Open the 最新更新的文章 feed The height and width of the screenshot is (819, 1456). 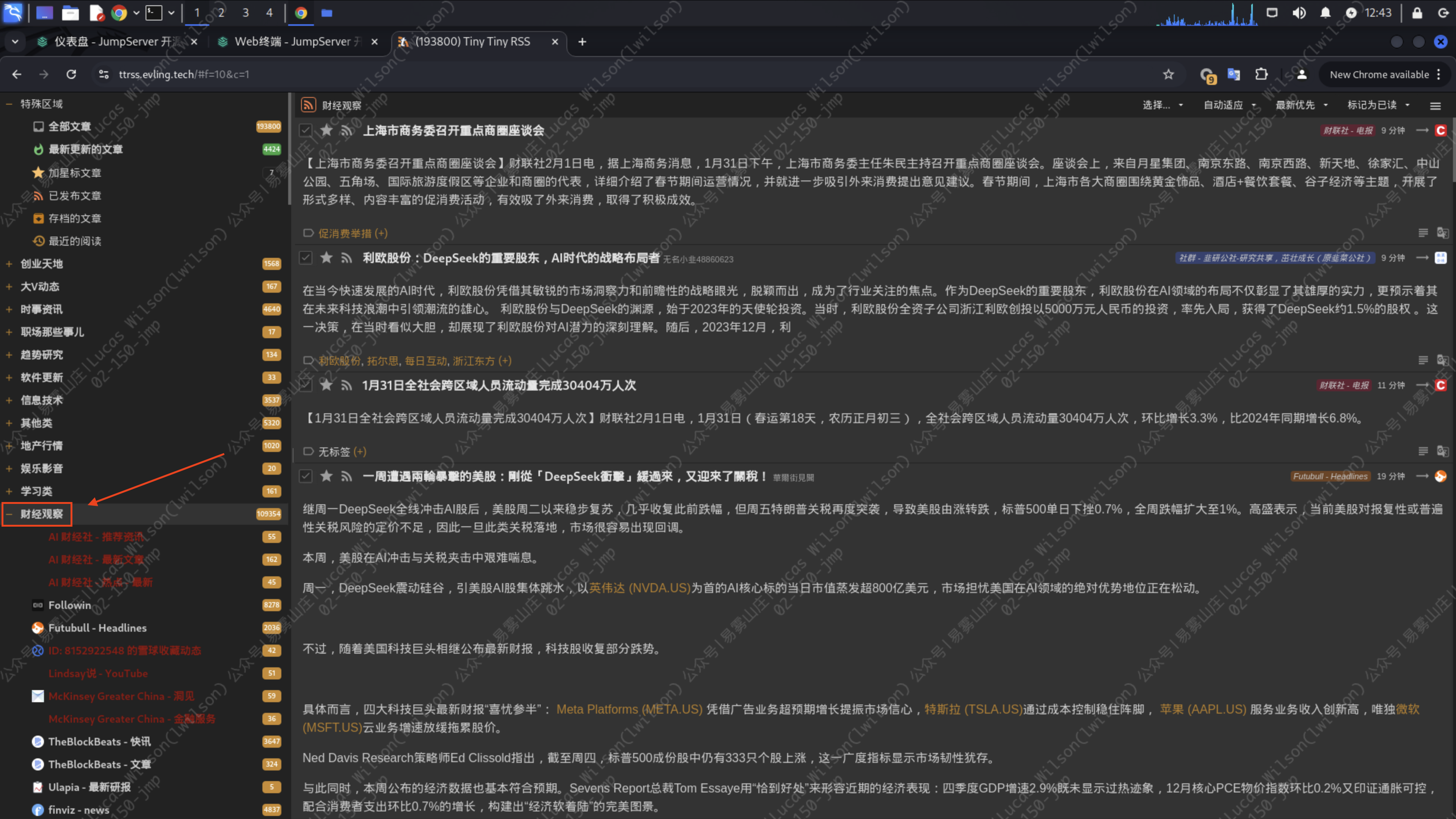[x=85, y=149]
